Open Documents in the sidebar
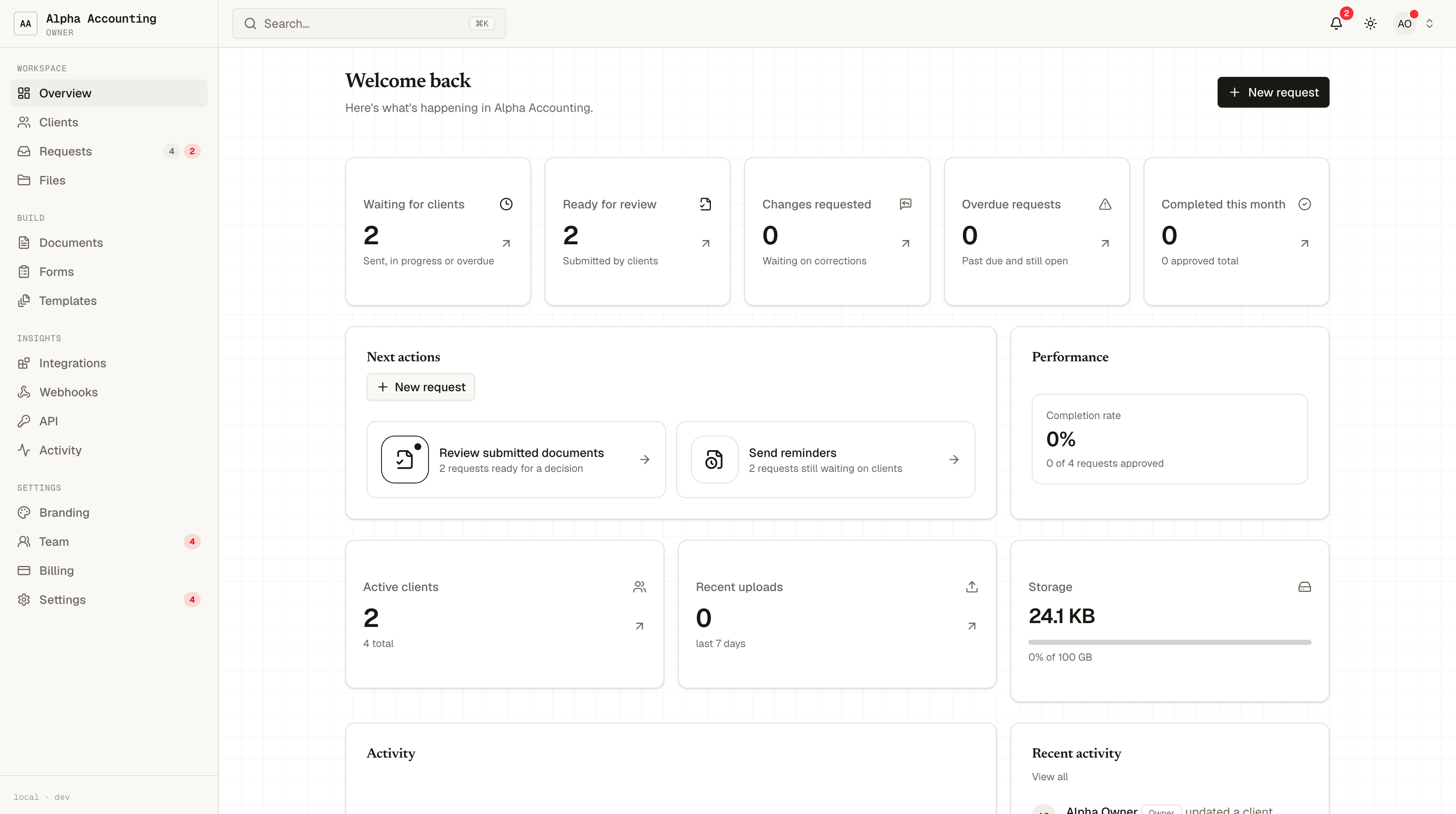The width and height of the screenshot is (1456, 814). (x=109, y=243)
